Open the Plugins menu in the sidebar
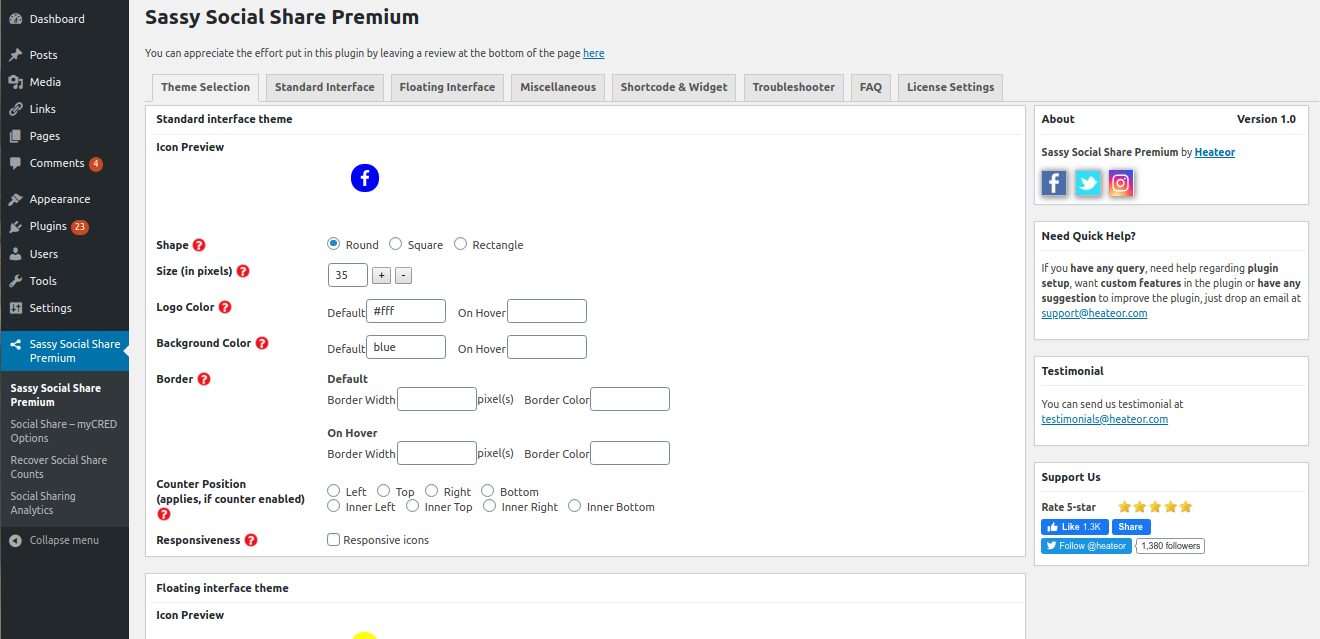The width and height of the screenshot is (1320, 639). pos(45,226)
